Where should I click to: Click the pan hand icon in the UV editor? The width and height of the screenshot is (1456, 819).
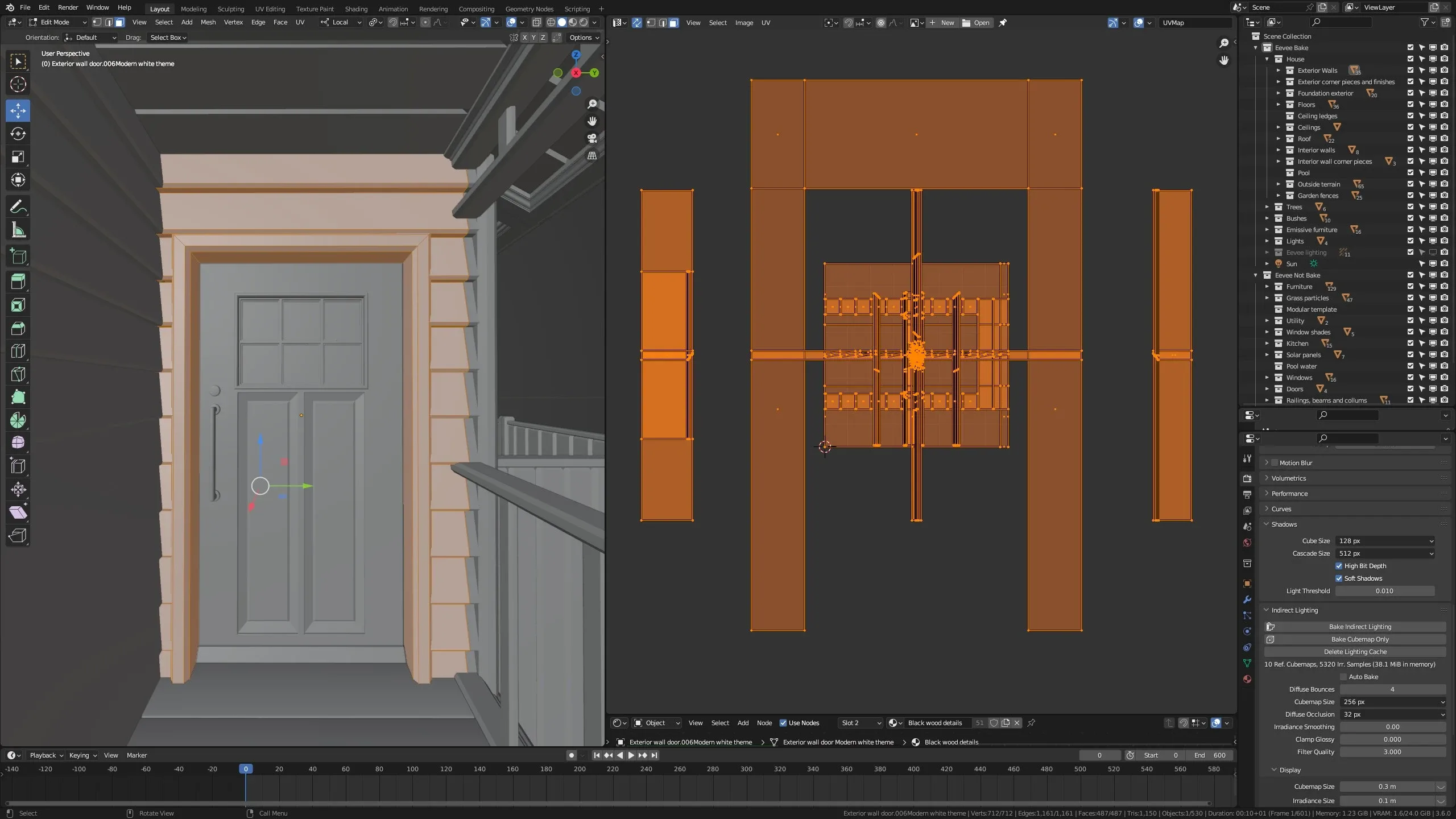(1224, 60)
